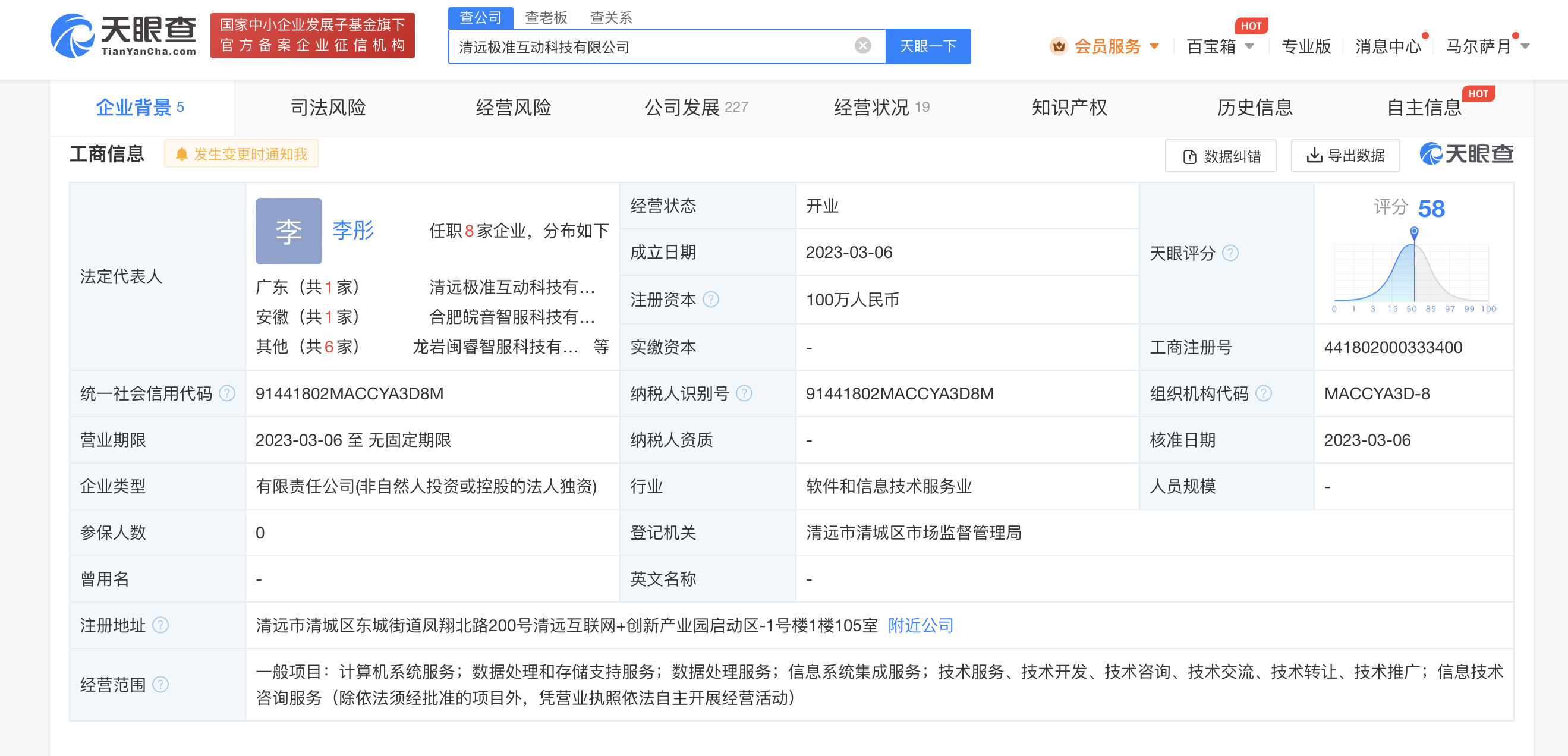Click the 100万人民币 registered capital value
Viewport: 1568px width, 756px height.
[x=852, y=300]
